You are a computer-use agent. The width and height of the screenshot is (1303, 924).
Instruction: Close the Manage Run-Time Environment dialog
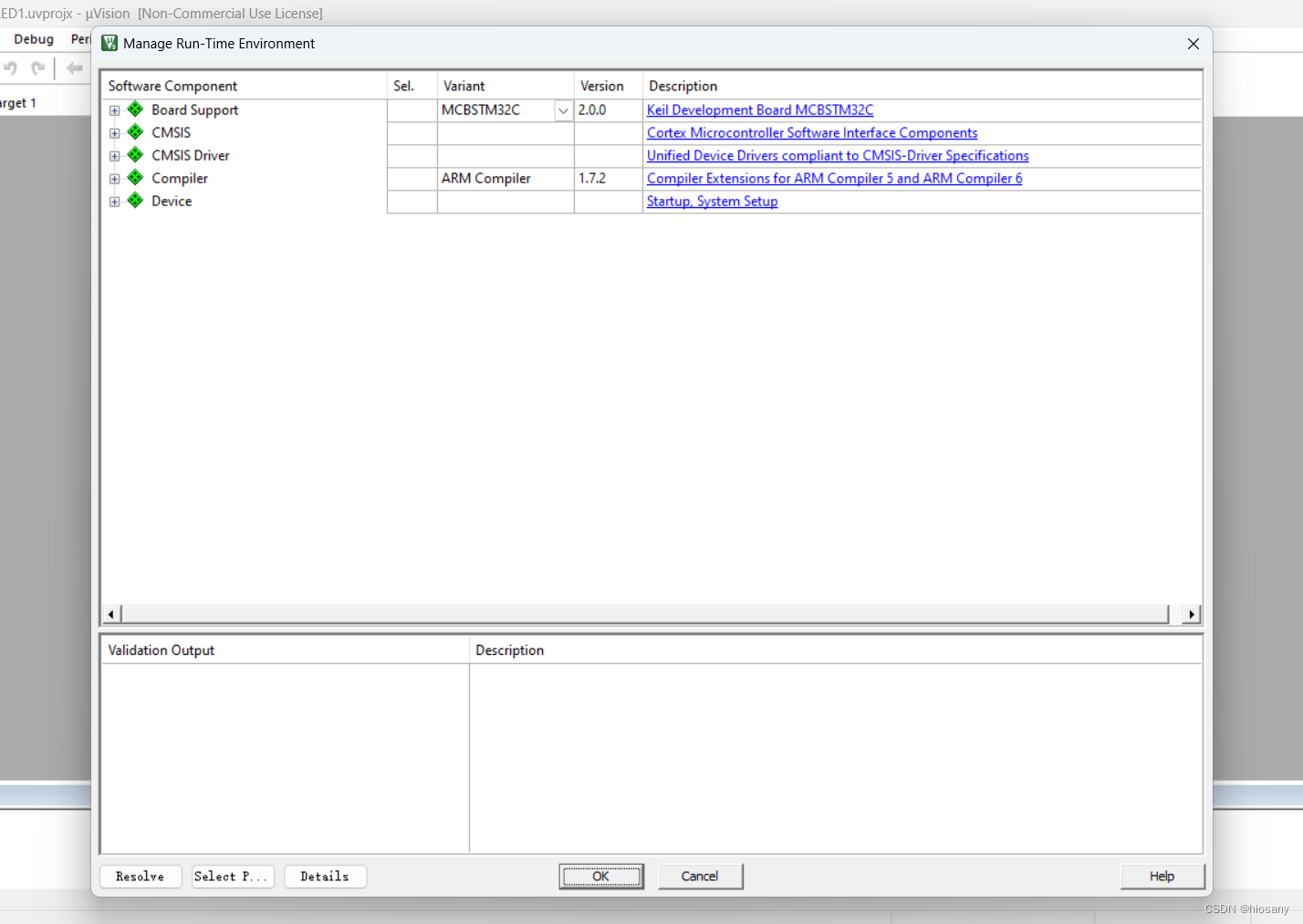[1193, 44]
